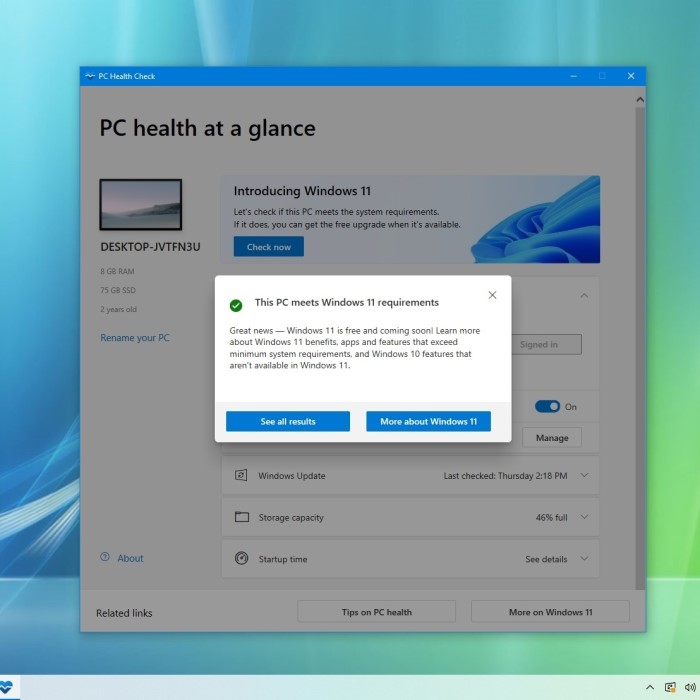
Task: Expand the Windows Update section
Action: pos(584,475)
